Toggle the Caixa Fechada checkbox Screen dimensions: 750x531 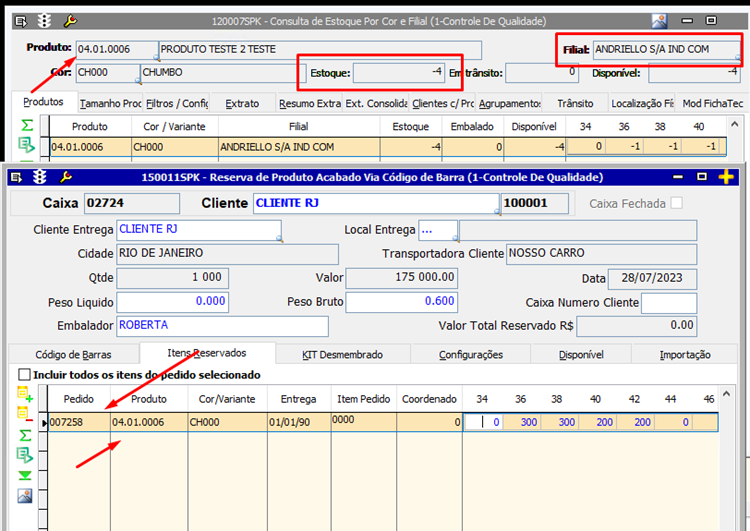click(x=677, y=204)
